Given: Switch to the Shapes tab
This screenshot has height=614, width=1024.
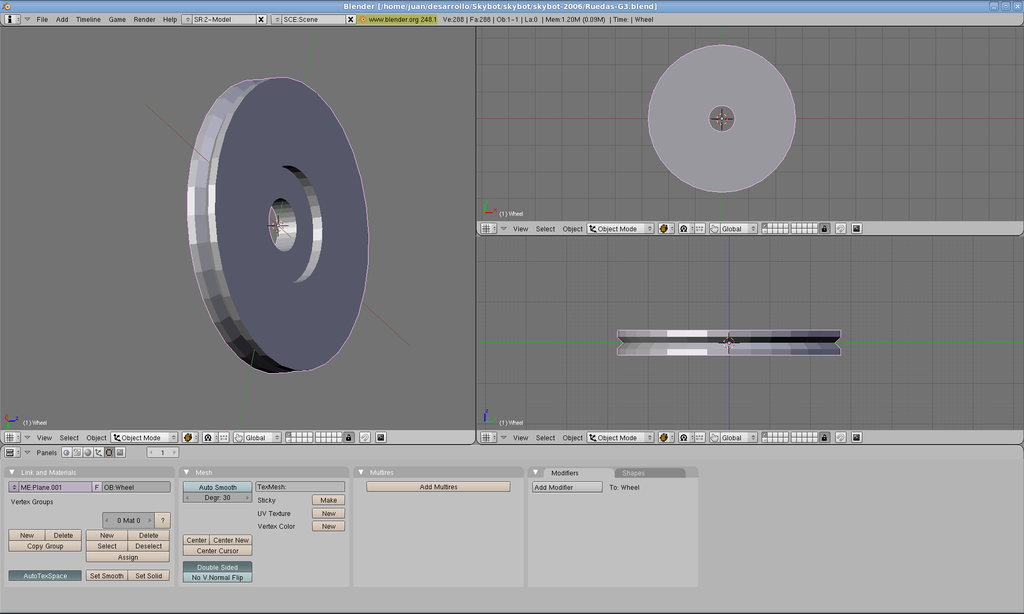Looking at the screenshot, I should [633, 472].
